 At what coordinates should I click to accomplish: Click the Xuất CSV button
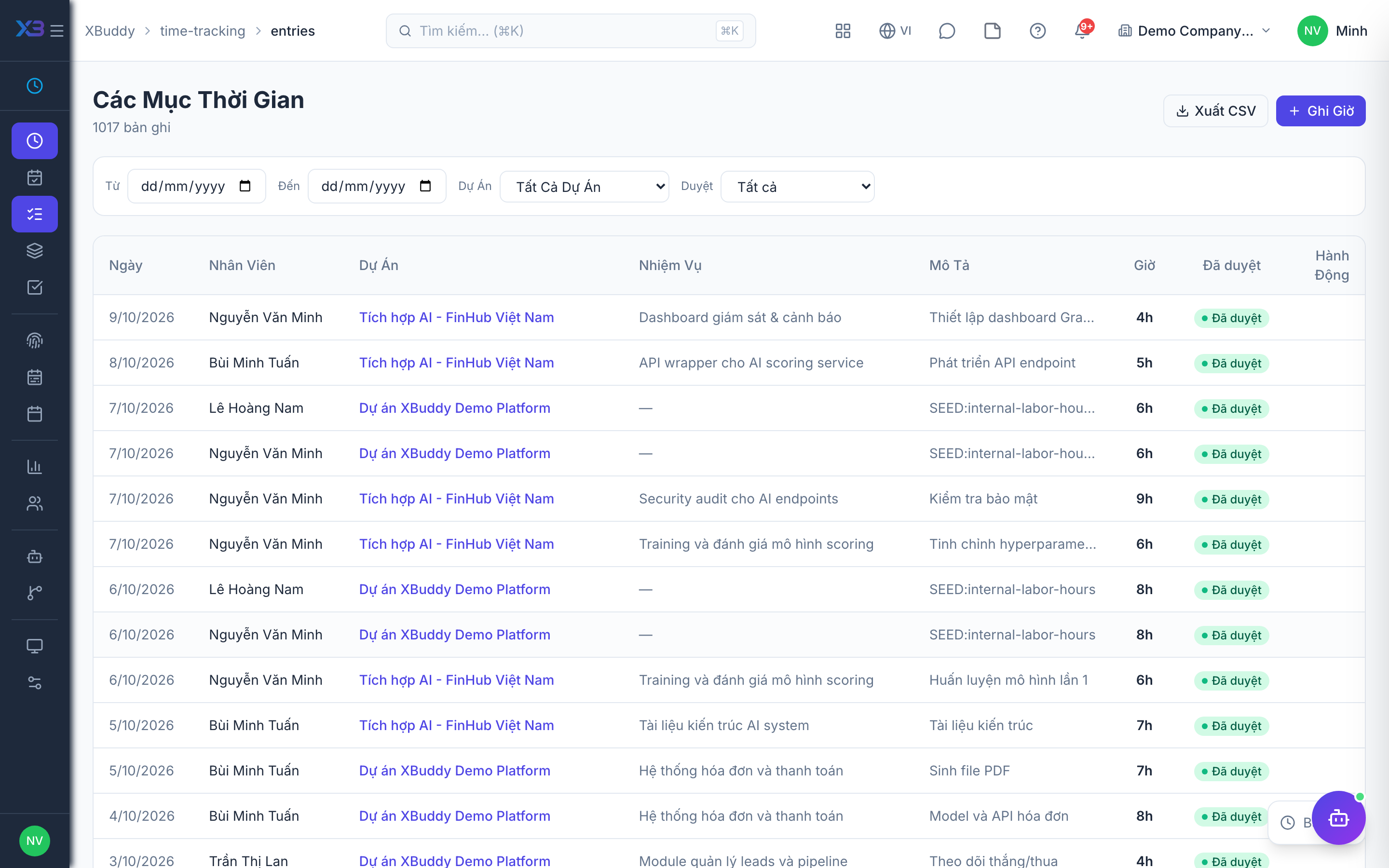click(1215, 111)
